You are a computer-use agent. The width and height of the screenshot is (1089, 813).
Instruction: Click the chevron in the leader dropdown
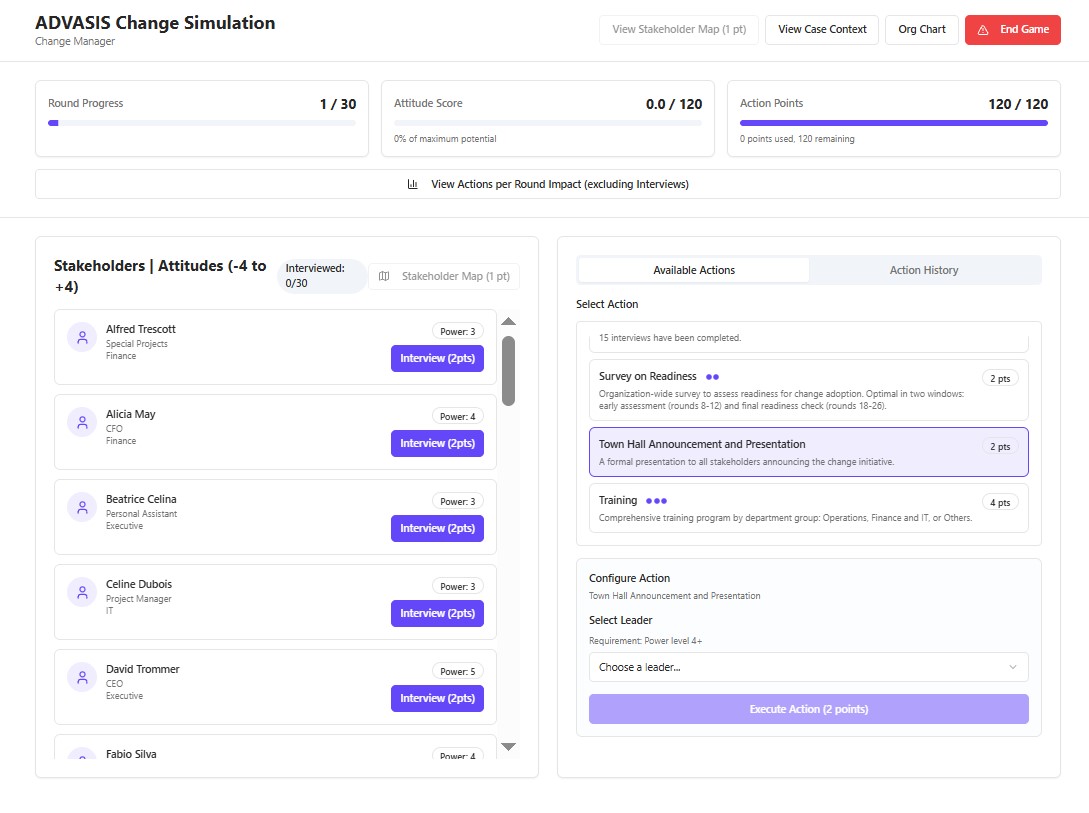(x=1013, y=667)
